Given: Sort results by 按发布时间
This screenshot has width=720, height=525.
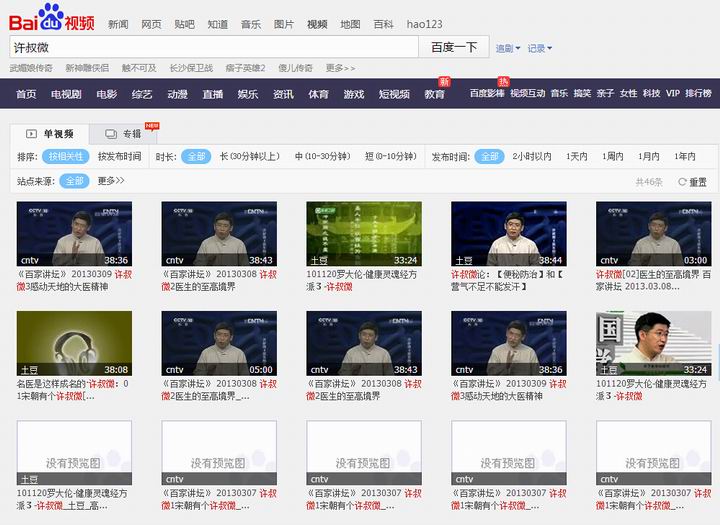Looking at the screenshot, I should tap(119, 157).
